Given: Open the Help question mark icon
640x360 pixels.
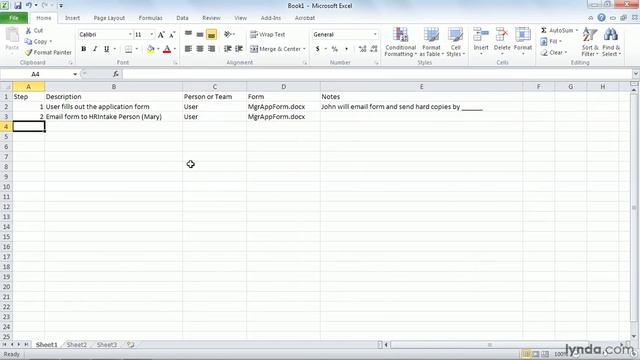Looking at the screenshot, I should coord(601,18).
